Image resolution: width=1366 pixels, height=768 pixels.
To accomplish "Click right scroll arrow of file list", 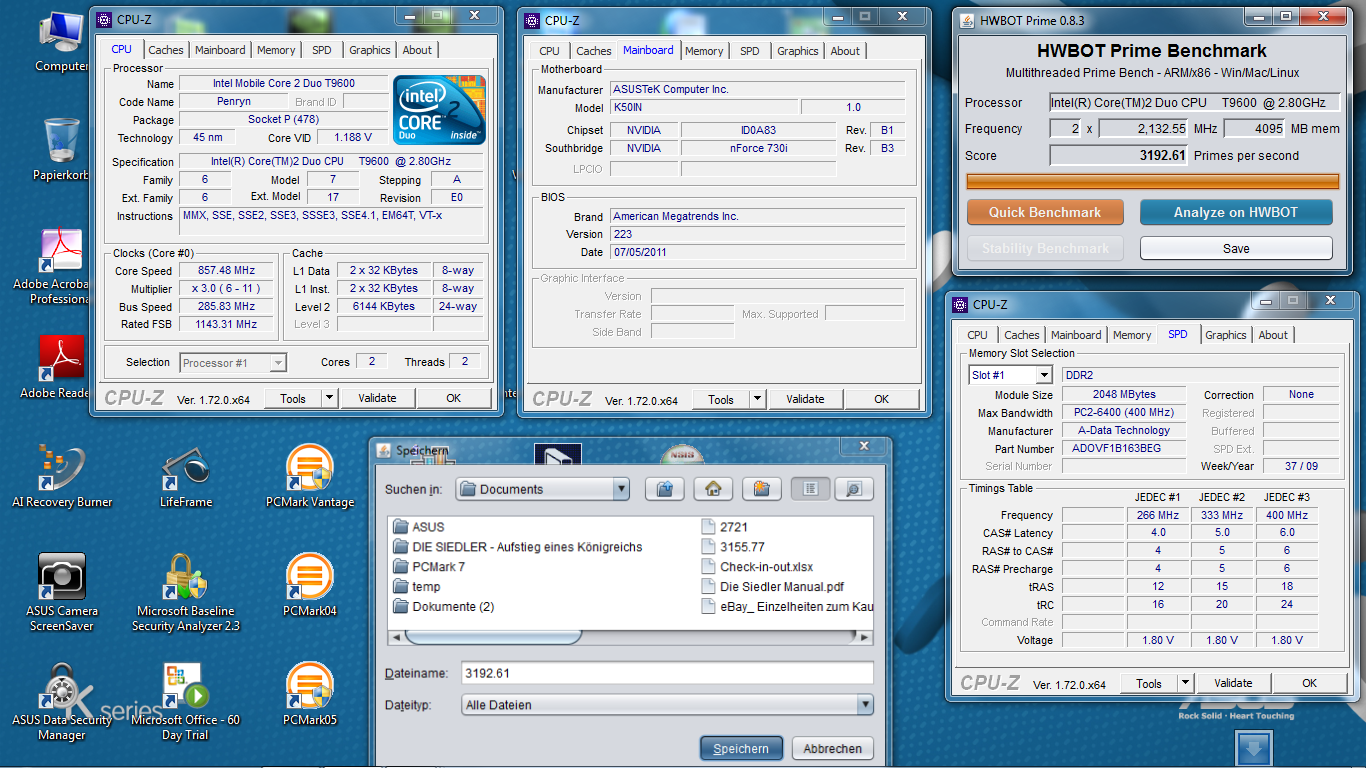I will click(866, 636).
